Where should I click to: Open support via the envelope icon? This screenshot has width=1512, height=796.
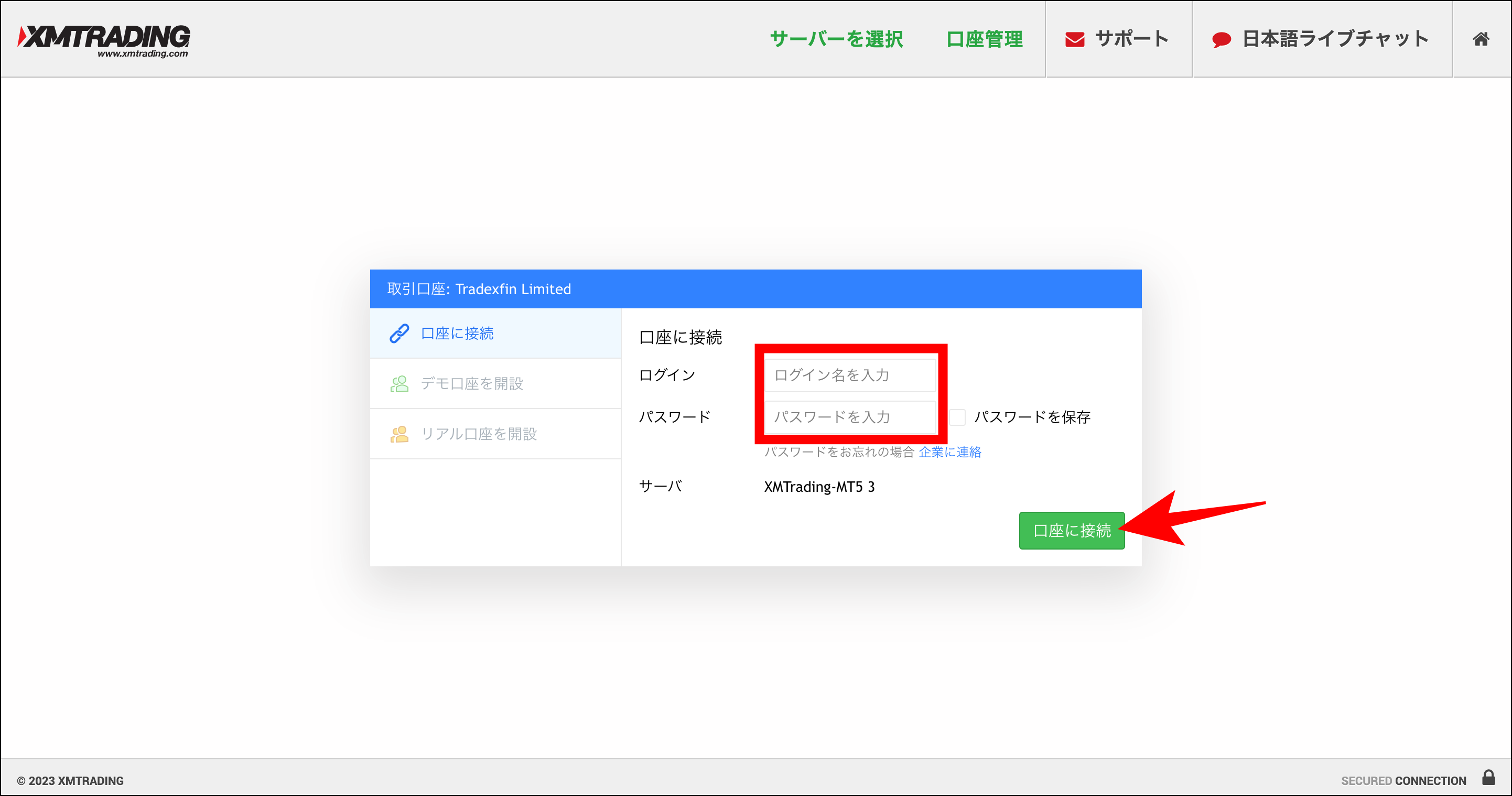coord(1074,39)
